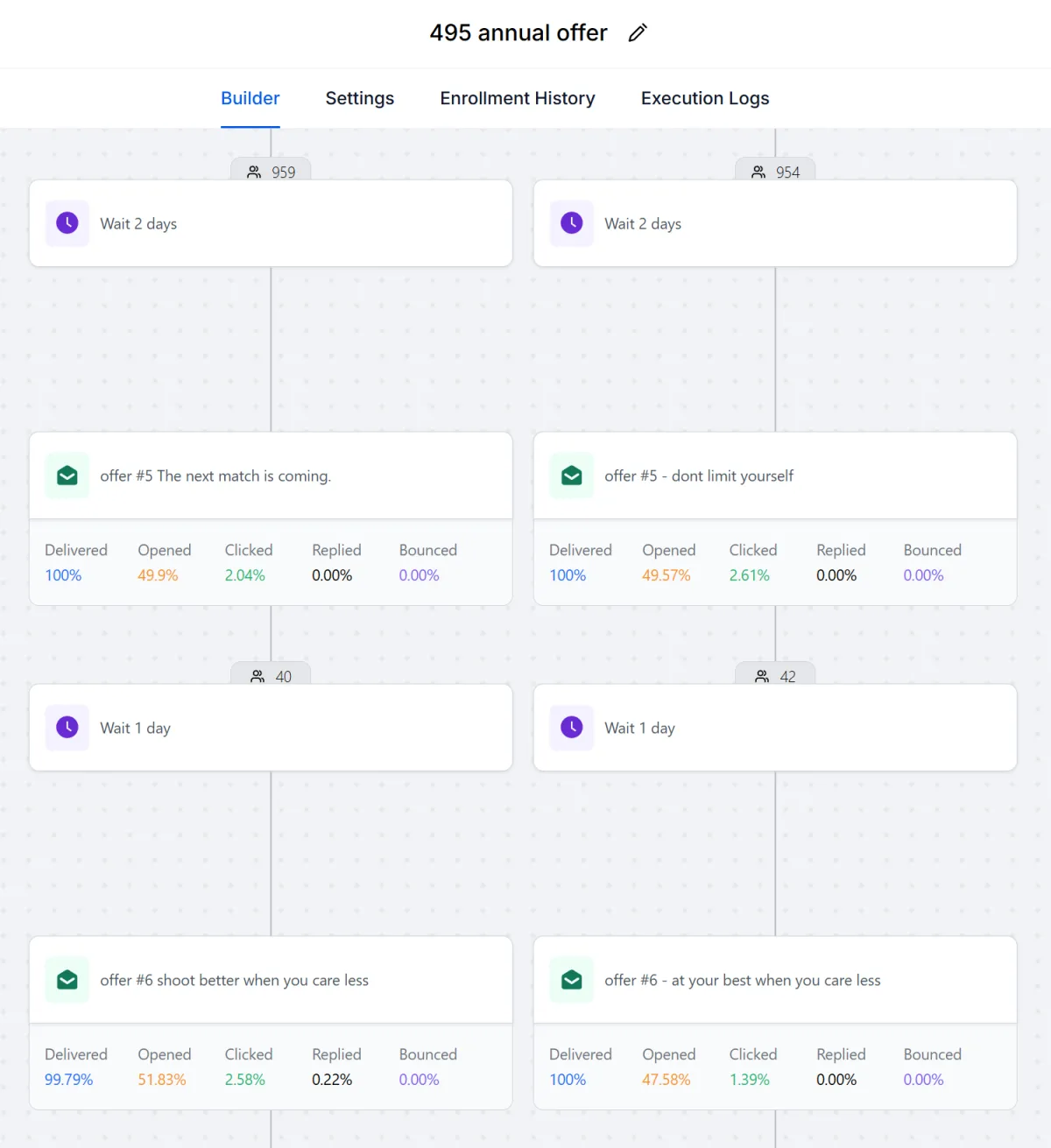Click the 49.9% Opened stat link
Image resolution: width=1051 pixels, height=1148 pixels.
(x=158, y=575)
